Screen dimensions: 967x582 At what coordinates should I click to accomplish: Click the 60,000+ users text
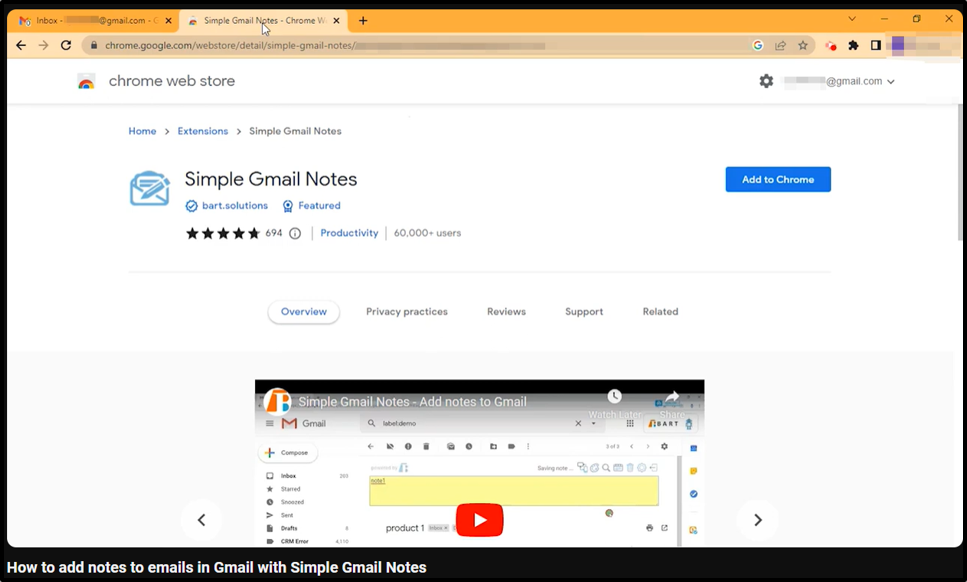(427, 233)
